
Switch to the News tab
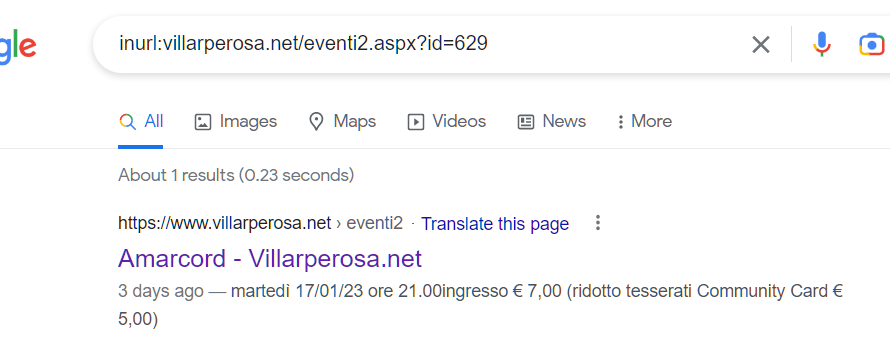[x=551, y=121]
